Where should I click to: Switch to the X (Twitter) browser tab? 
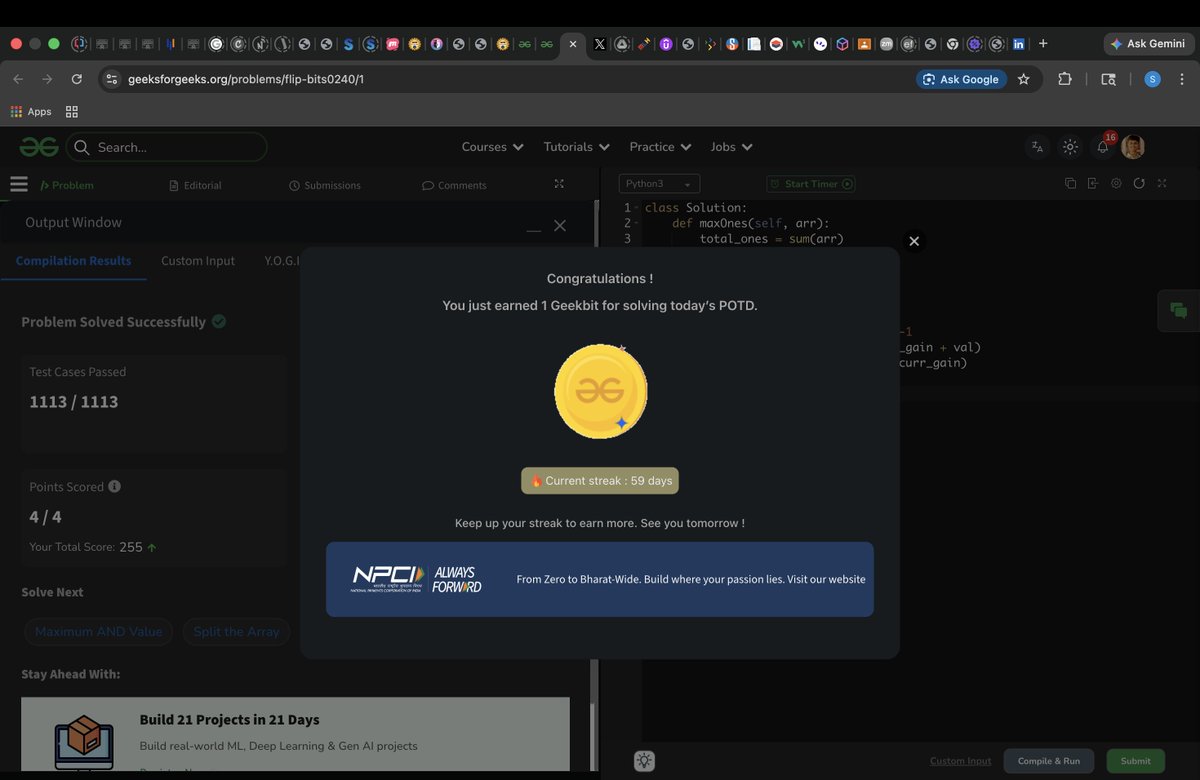tap(600, 44)
